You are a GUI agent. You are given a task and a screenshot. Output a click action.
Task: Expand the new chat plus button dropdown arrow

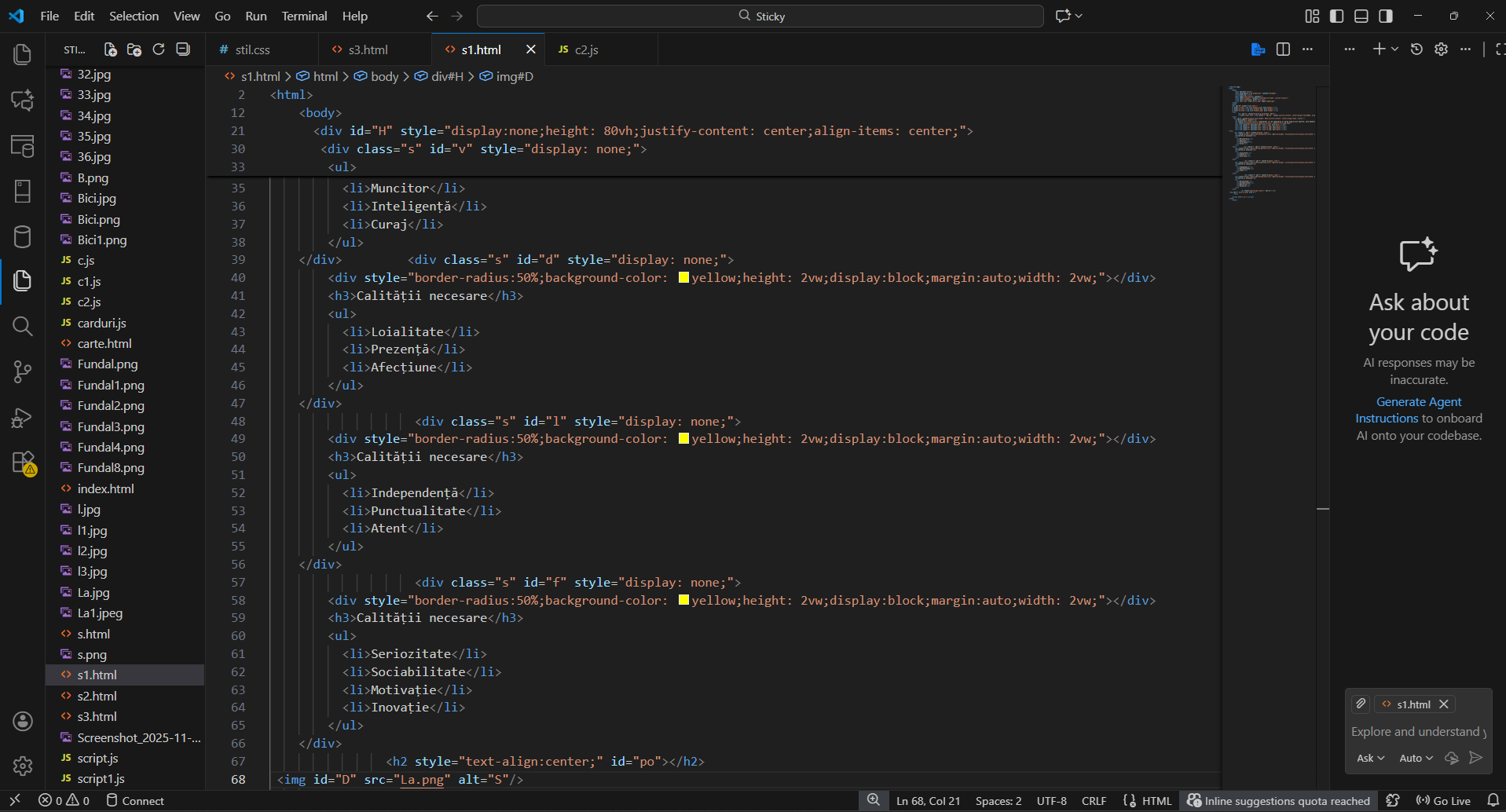tap(1395, 49)
